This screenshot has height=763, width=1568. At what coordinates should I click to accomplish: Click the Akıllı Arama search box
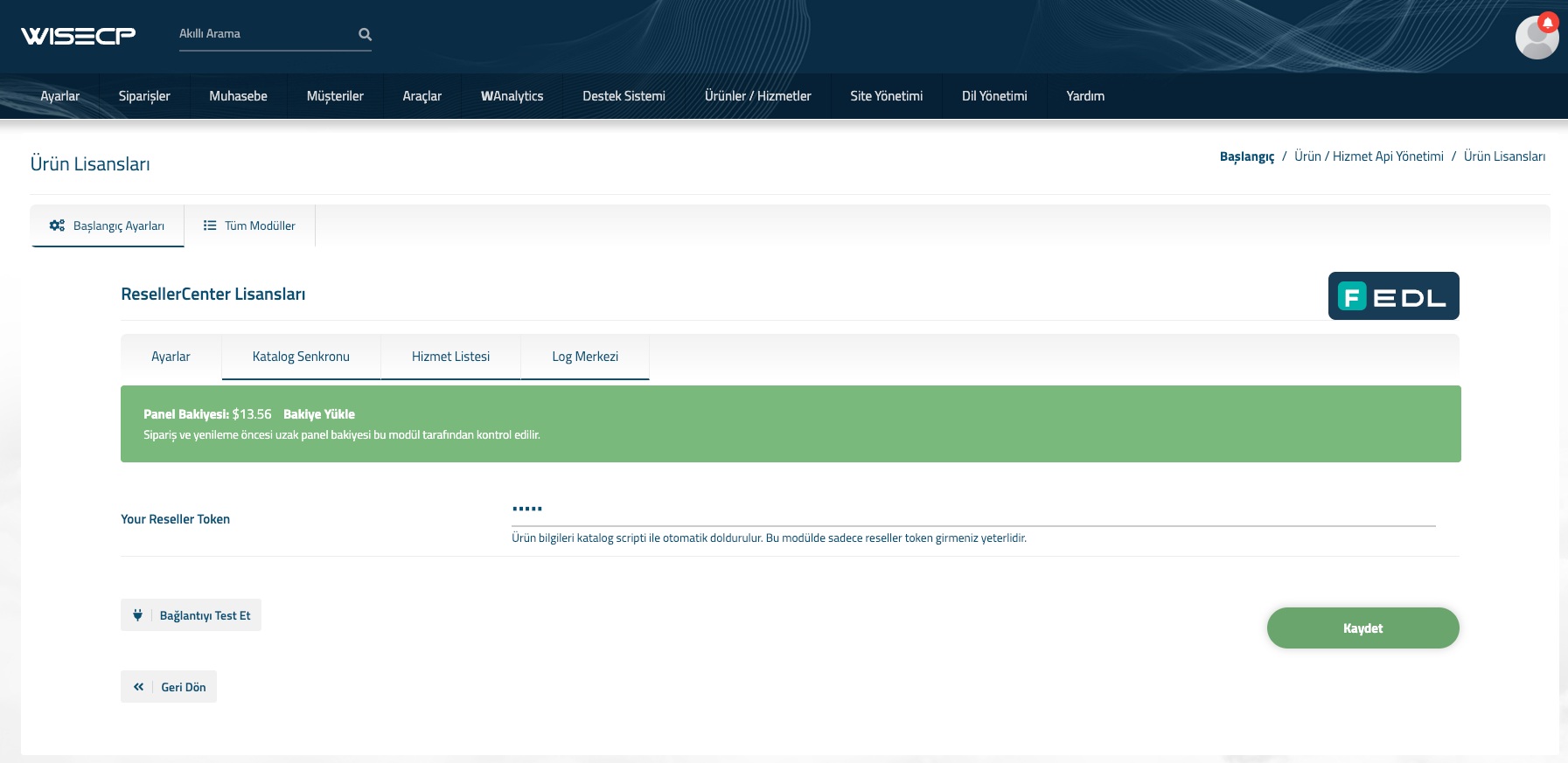(x=262, y=34)
